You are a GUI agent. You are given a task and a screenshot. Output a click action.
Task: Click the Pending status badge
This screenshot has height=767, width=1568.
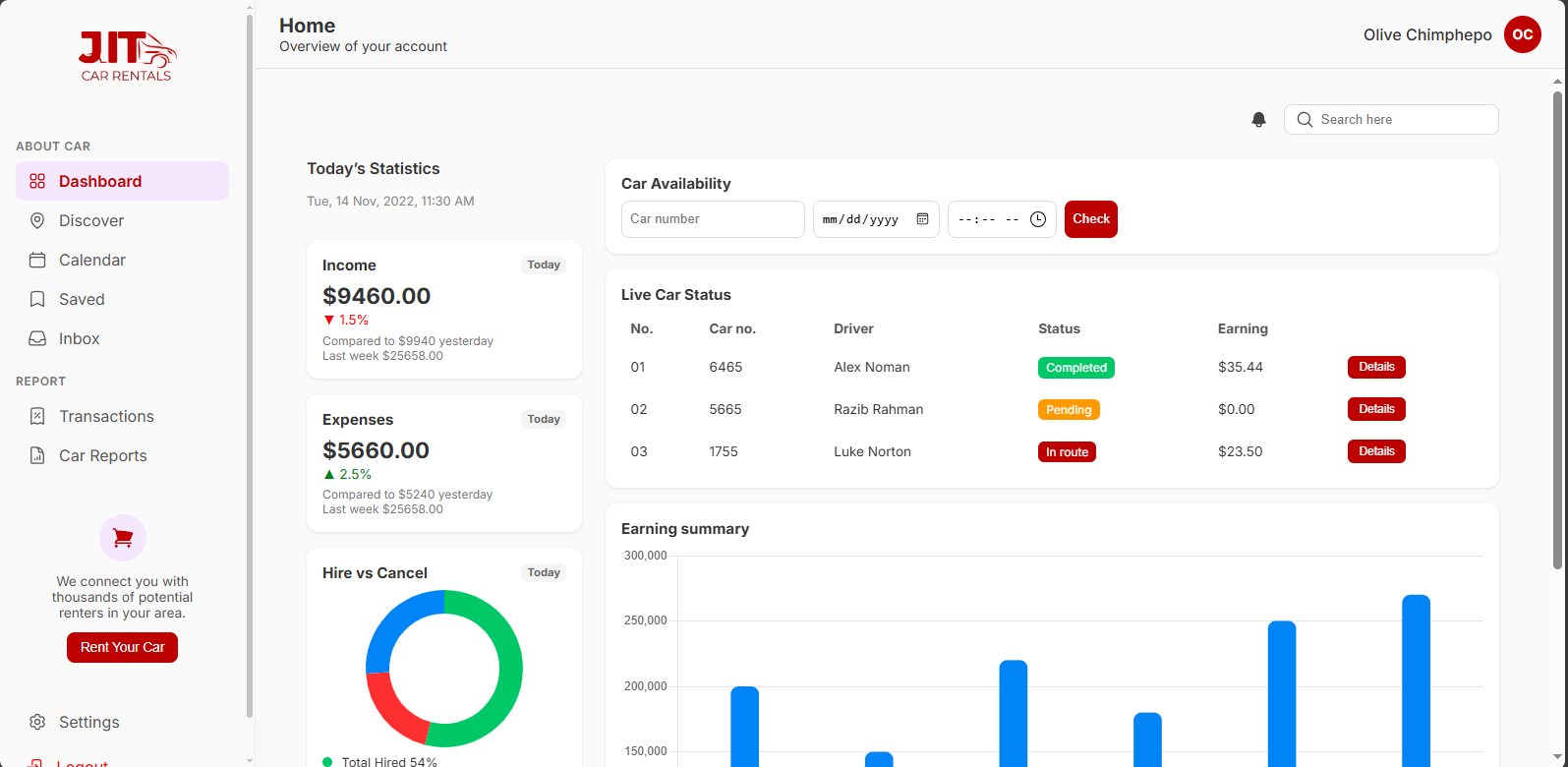(x=1069, y=410)
